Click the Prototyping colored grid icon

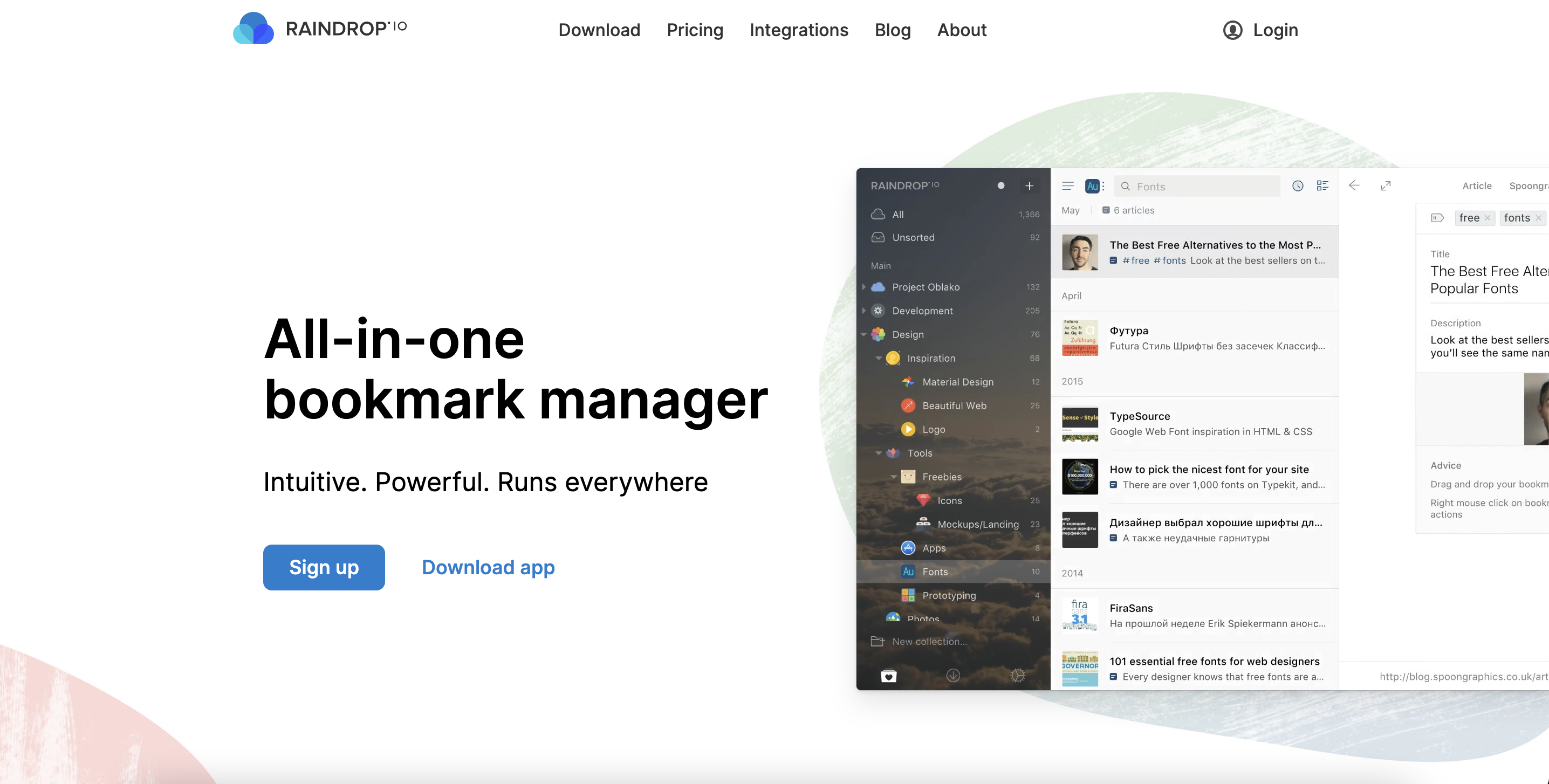coord(908,595)
